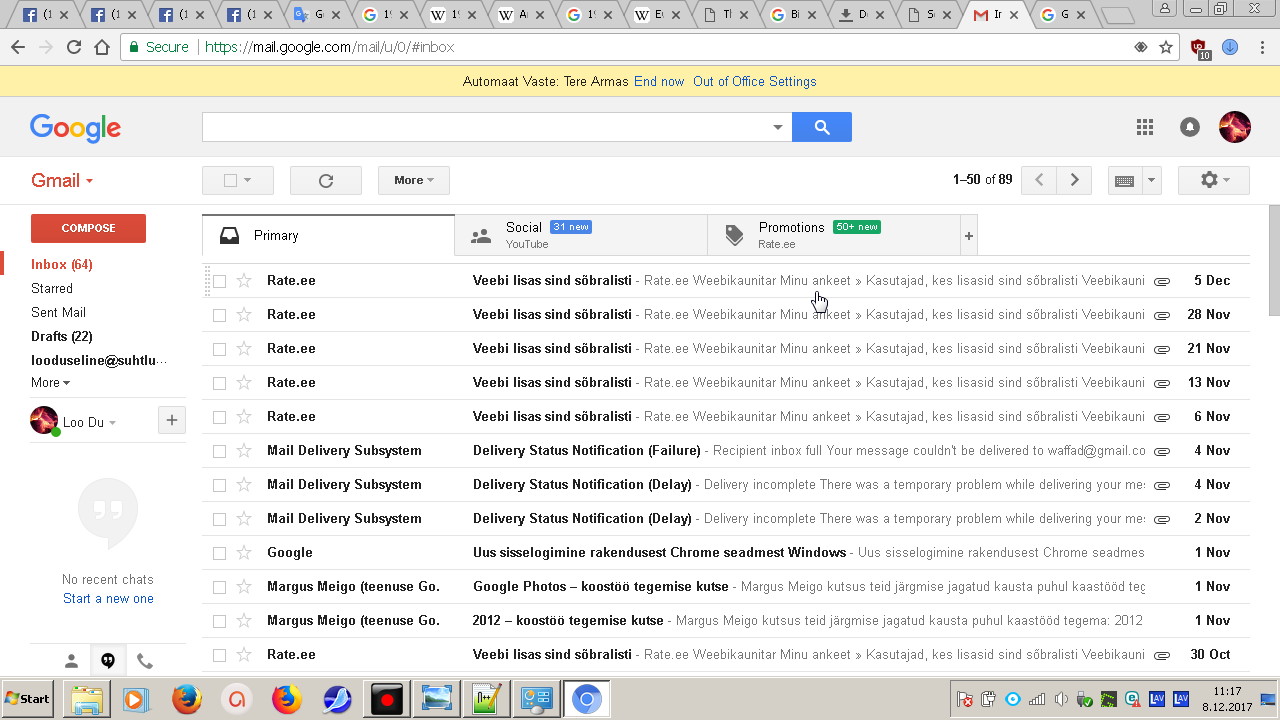Open the Sent Mail folder

coord(59,313)
